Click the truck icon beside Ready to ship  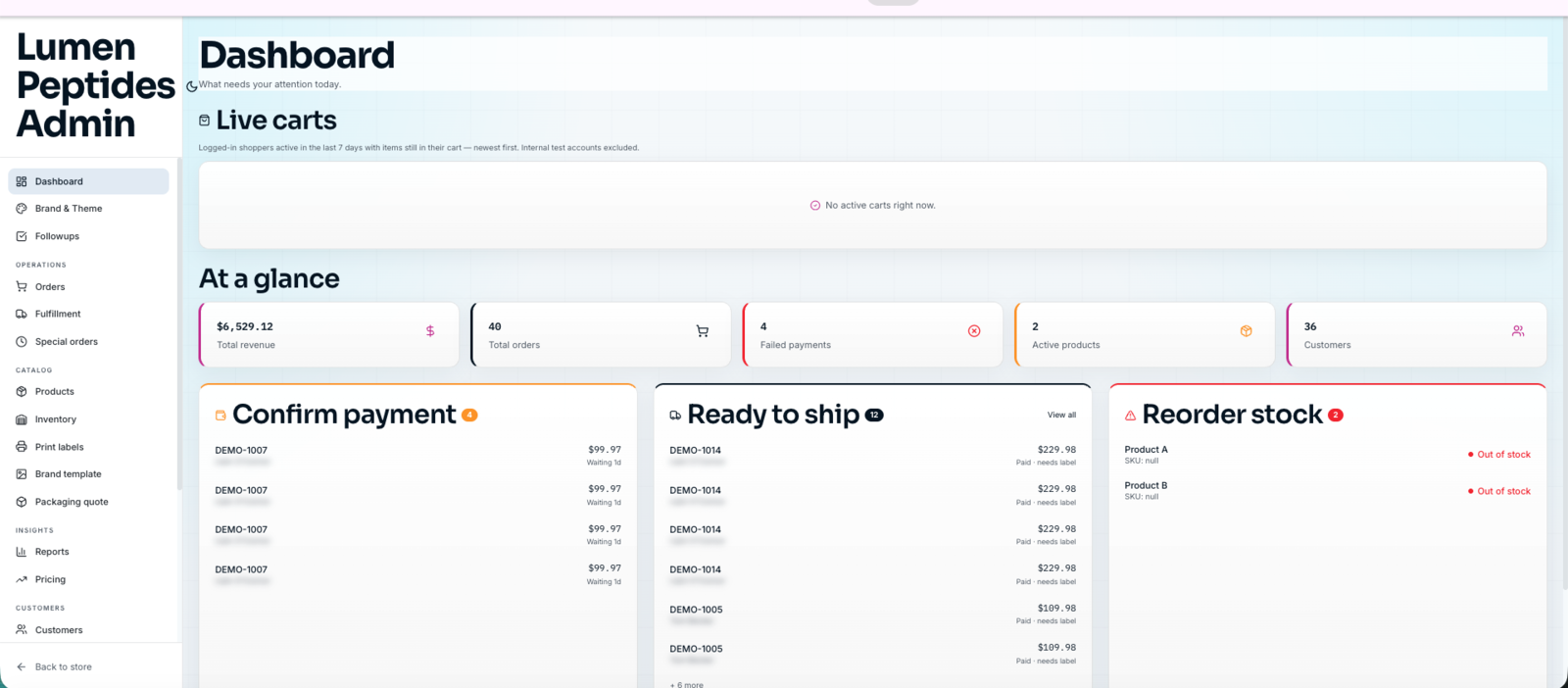[675, 416]
